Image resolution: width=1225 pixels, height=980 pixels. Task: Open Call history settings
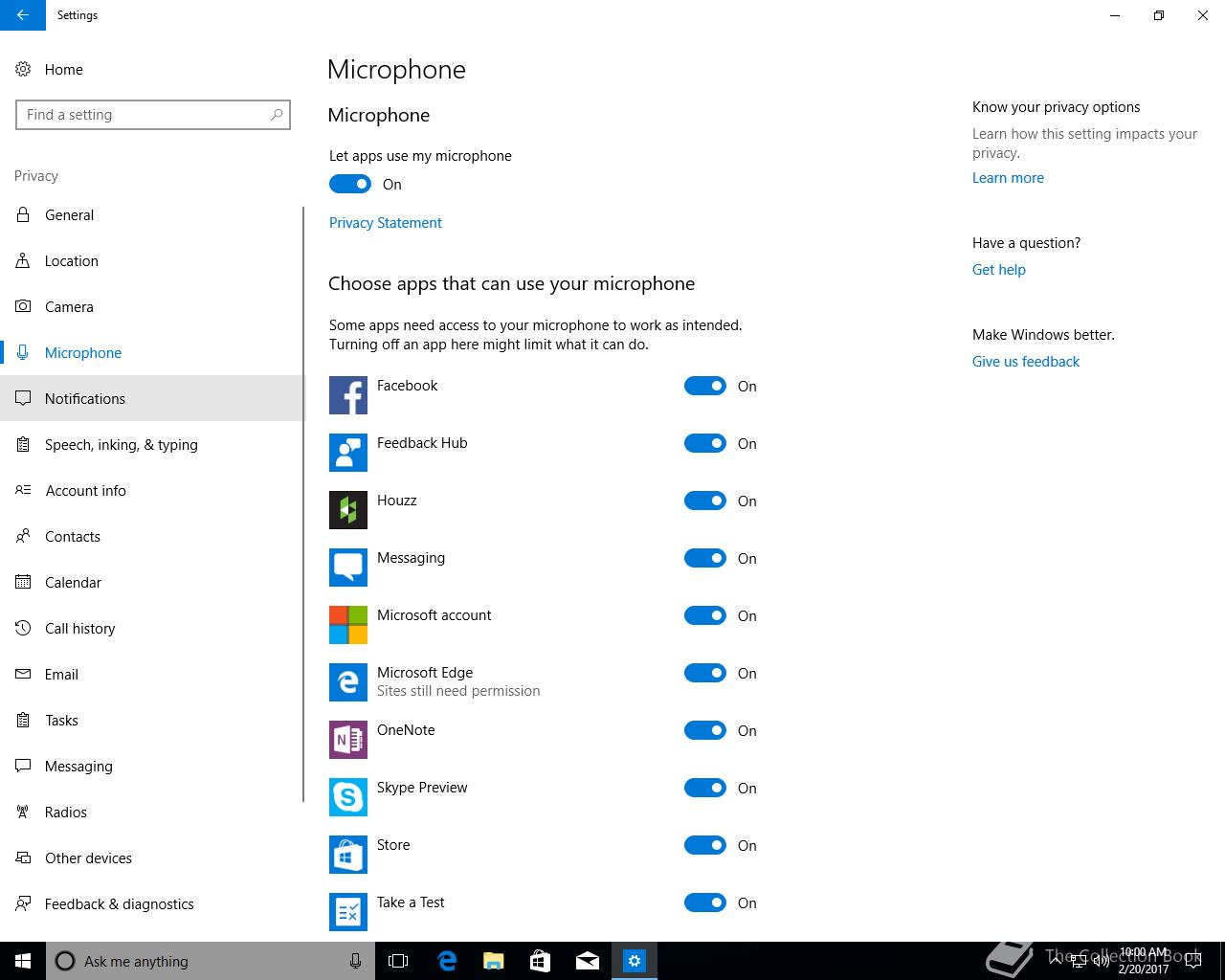pos(151,628)
